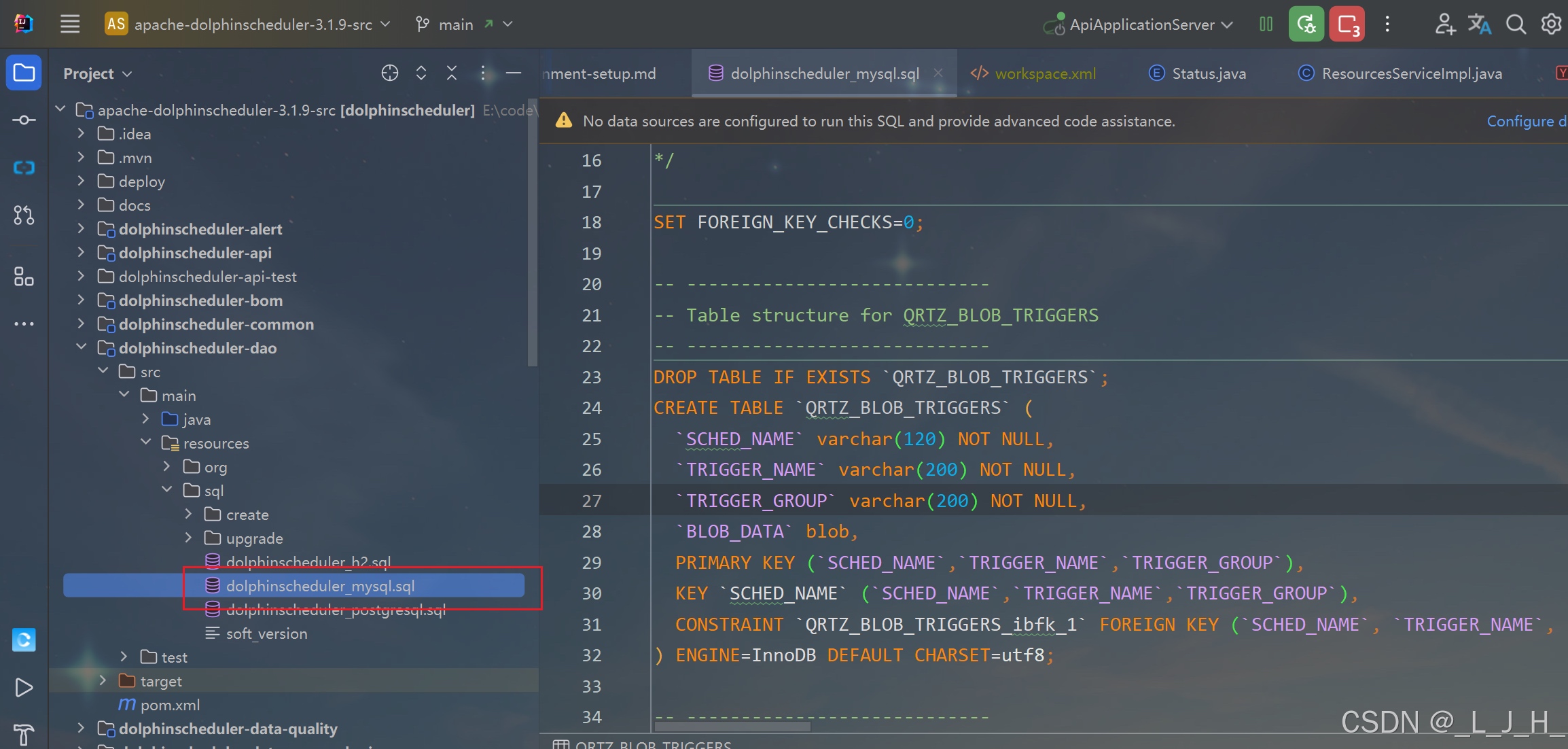The width and height of the screenshot is (1568, 749).
Task: Click the Build hammer icon in sidebar
Action: pyautogui.click(x=24, y=734)
